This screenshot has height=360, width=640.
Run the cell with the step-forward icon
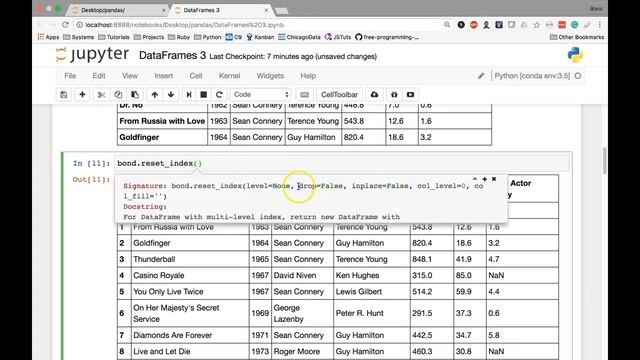tap(189, 95)
